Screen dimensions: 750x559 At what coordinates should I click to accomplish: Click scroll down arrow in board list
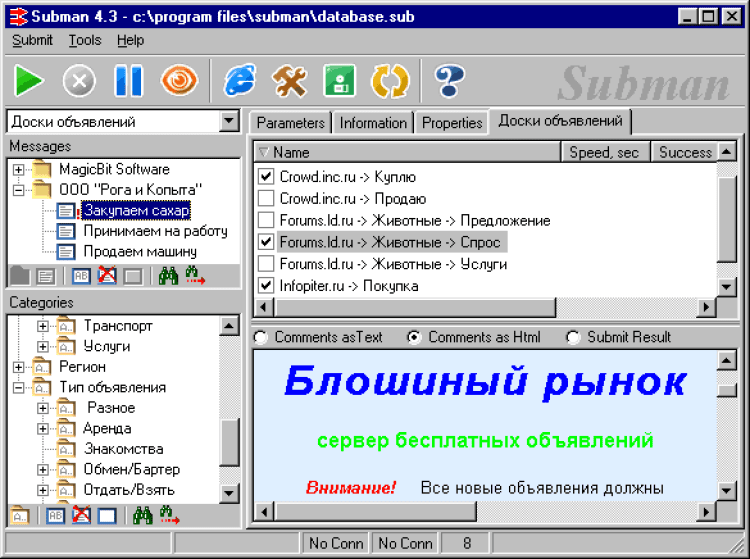point(727,286)
